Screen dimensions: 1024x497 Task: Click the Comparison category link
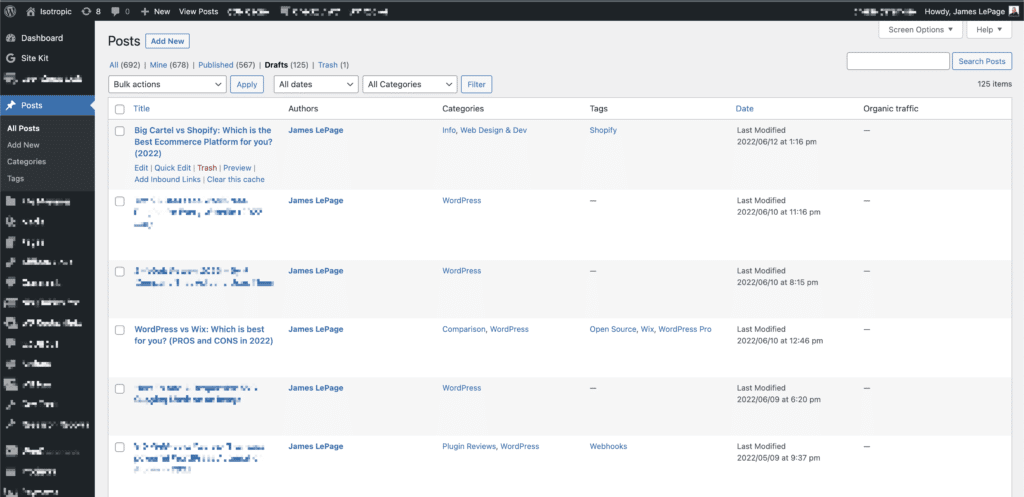[x=464, y=330]
